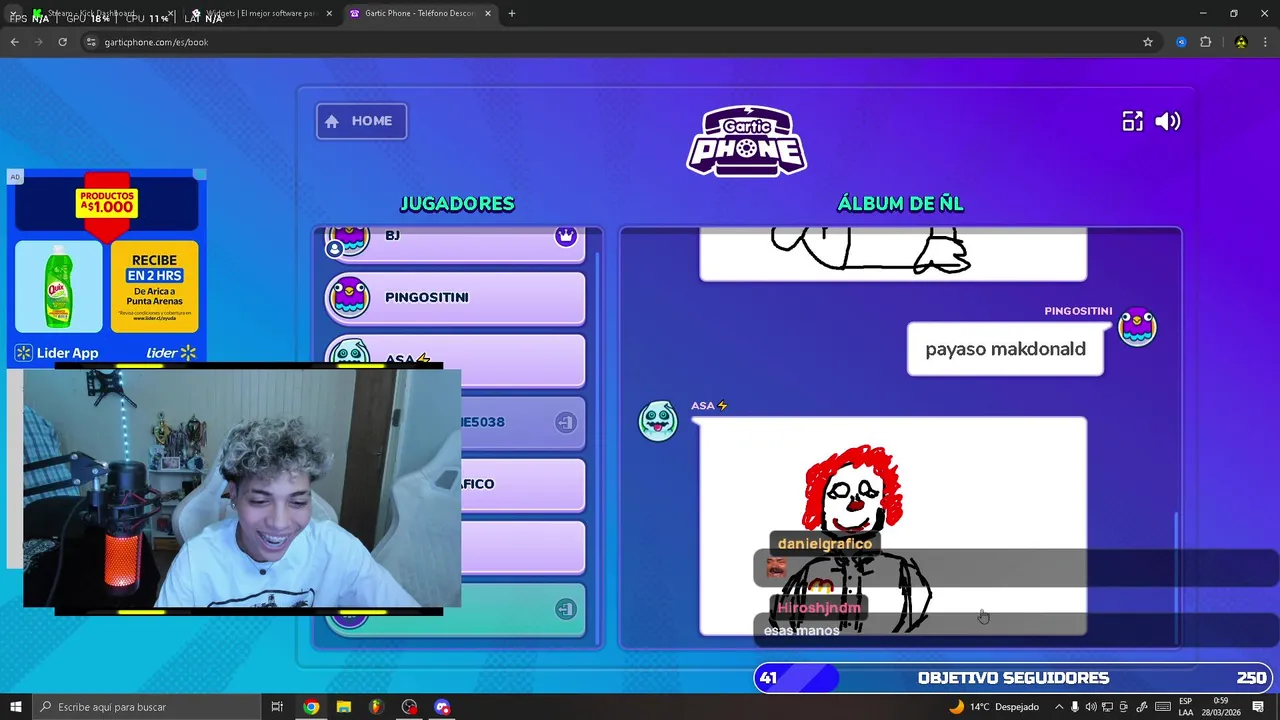Click the 'RECIBE EN 2 HRS' ad tile

pyautogui.click(x=154, y=286)
